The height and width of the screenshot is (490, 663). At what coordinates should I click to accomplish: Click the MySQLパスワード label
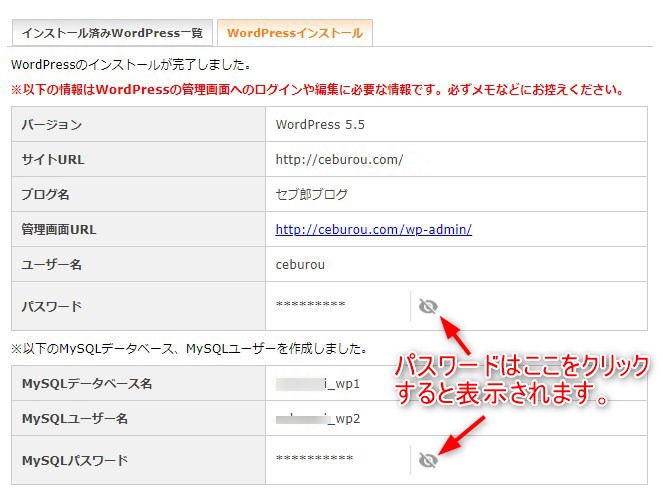[74, 460]
